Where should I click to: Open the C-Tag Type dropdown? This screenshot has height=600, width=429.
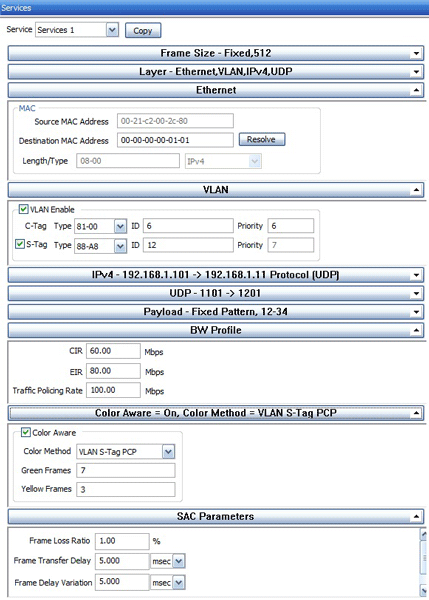(120, 227)
